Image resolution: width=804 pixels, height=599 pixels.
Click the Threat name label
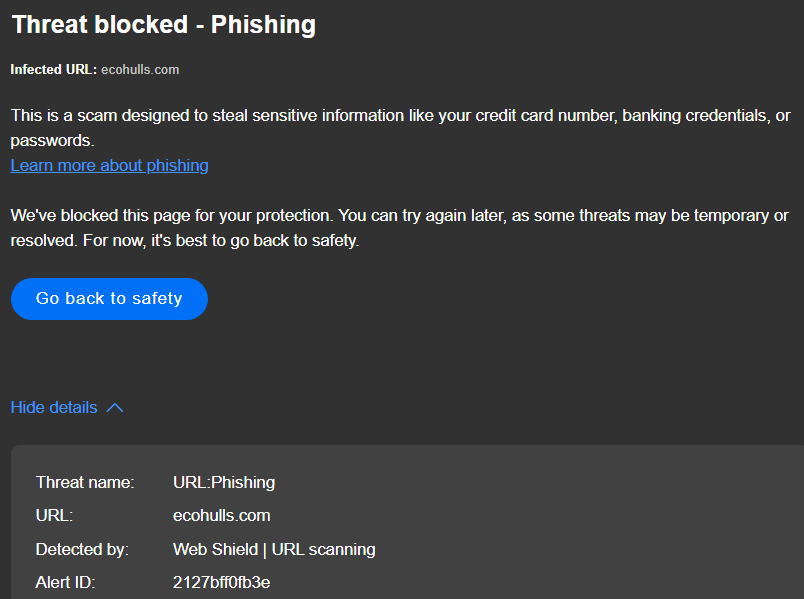[x=85, y=483]
